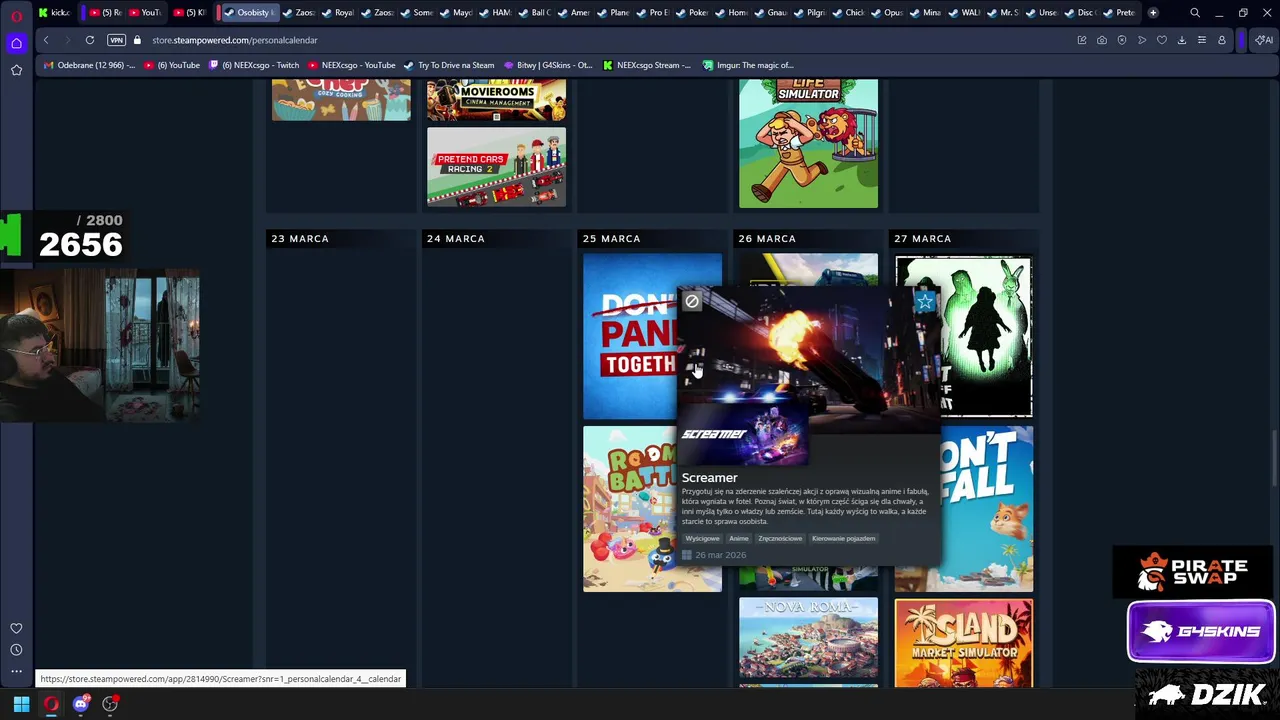Switch to the YouTube tab
This screenshot has height=720, width=1280.
[143, 13]
